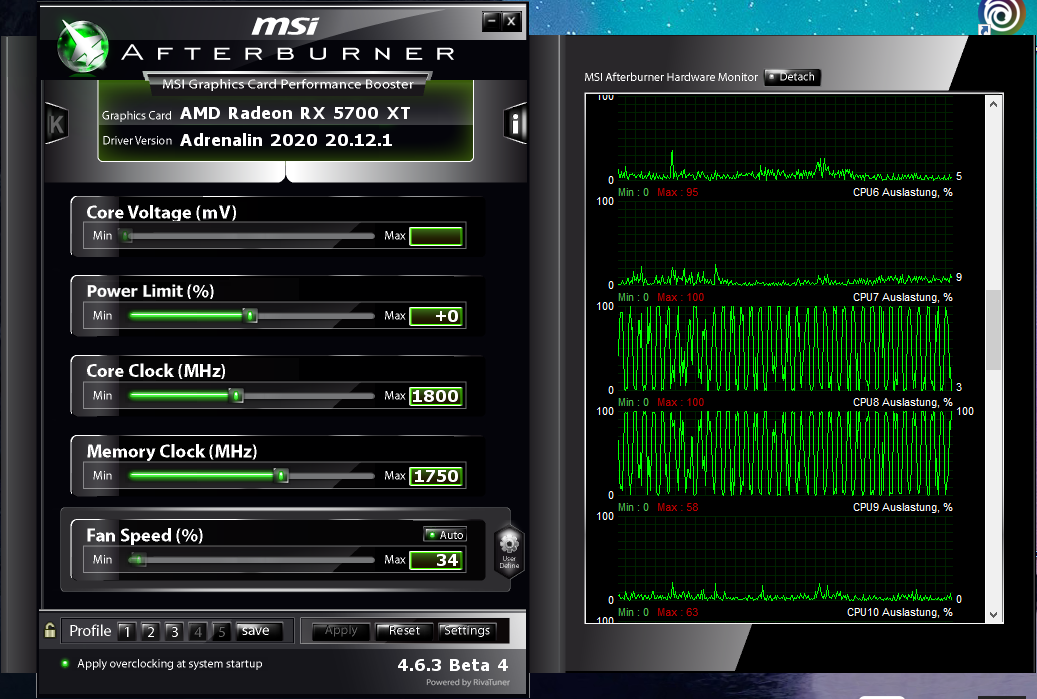Toggle the profile lock padlock icon
The height and width of the screenshot is (699, 1037).
click(50, 630)
